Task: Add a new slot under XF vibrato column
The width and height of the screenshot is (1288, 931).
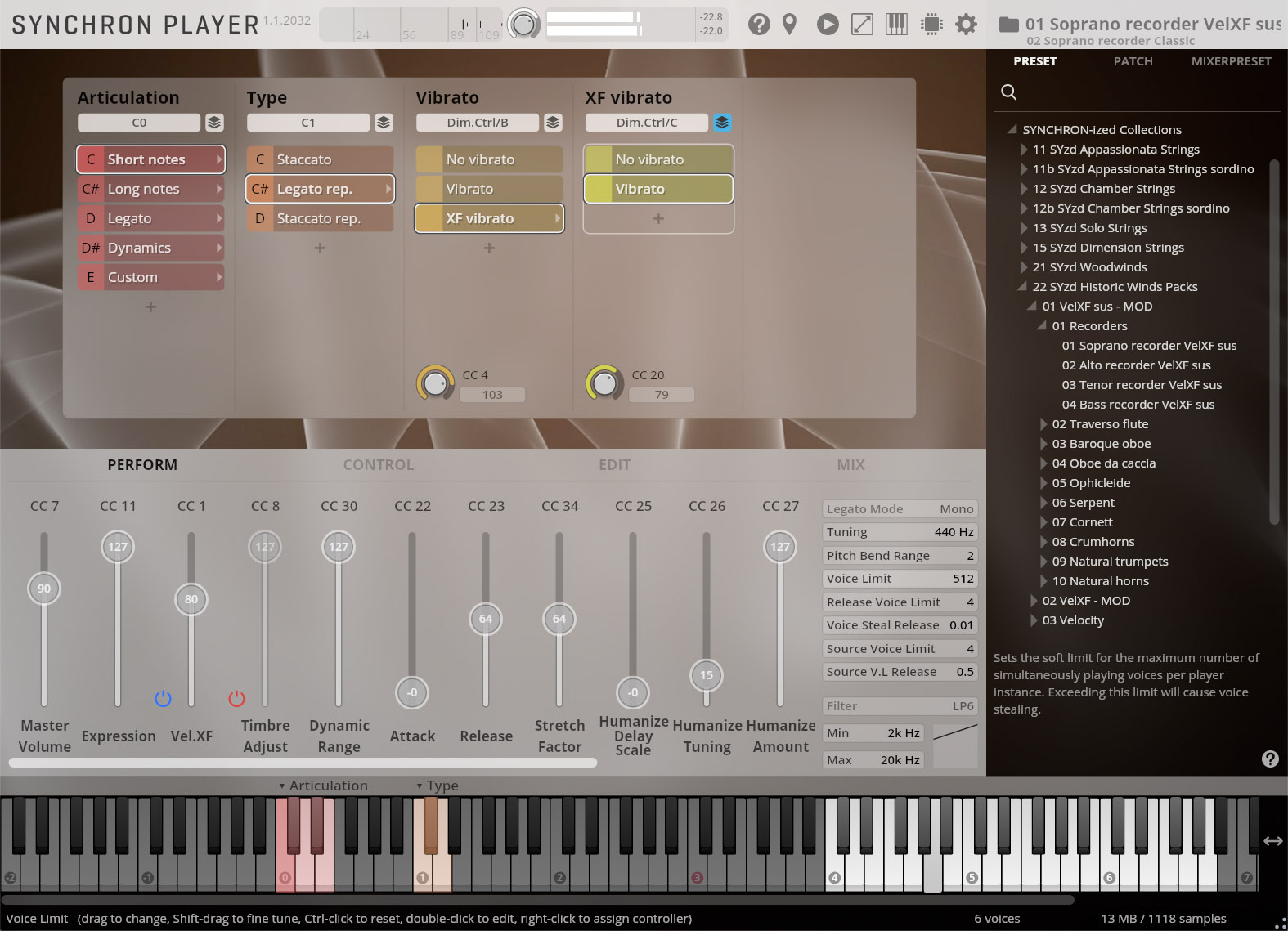Action: click(658, 218)
